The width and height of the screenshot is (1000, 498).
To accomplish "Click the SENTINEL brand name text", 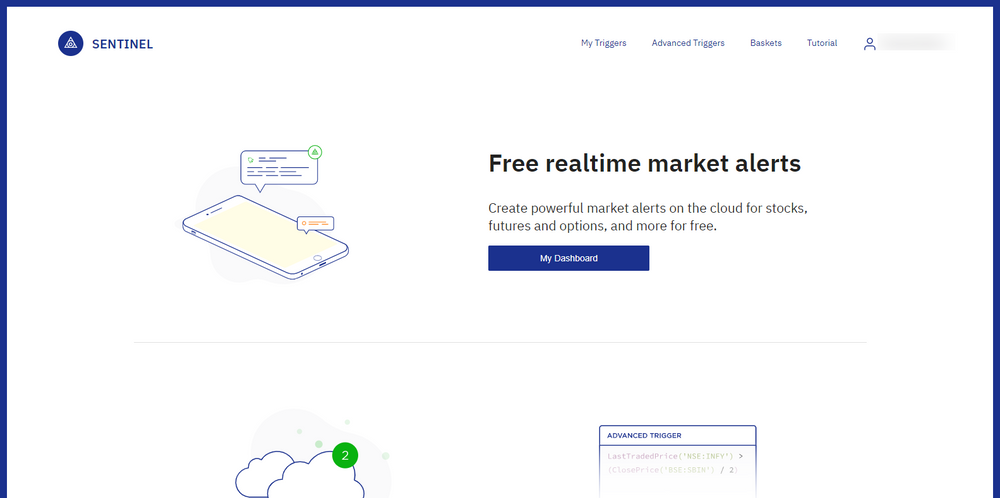I will coord(122,44).
